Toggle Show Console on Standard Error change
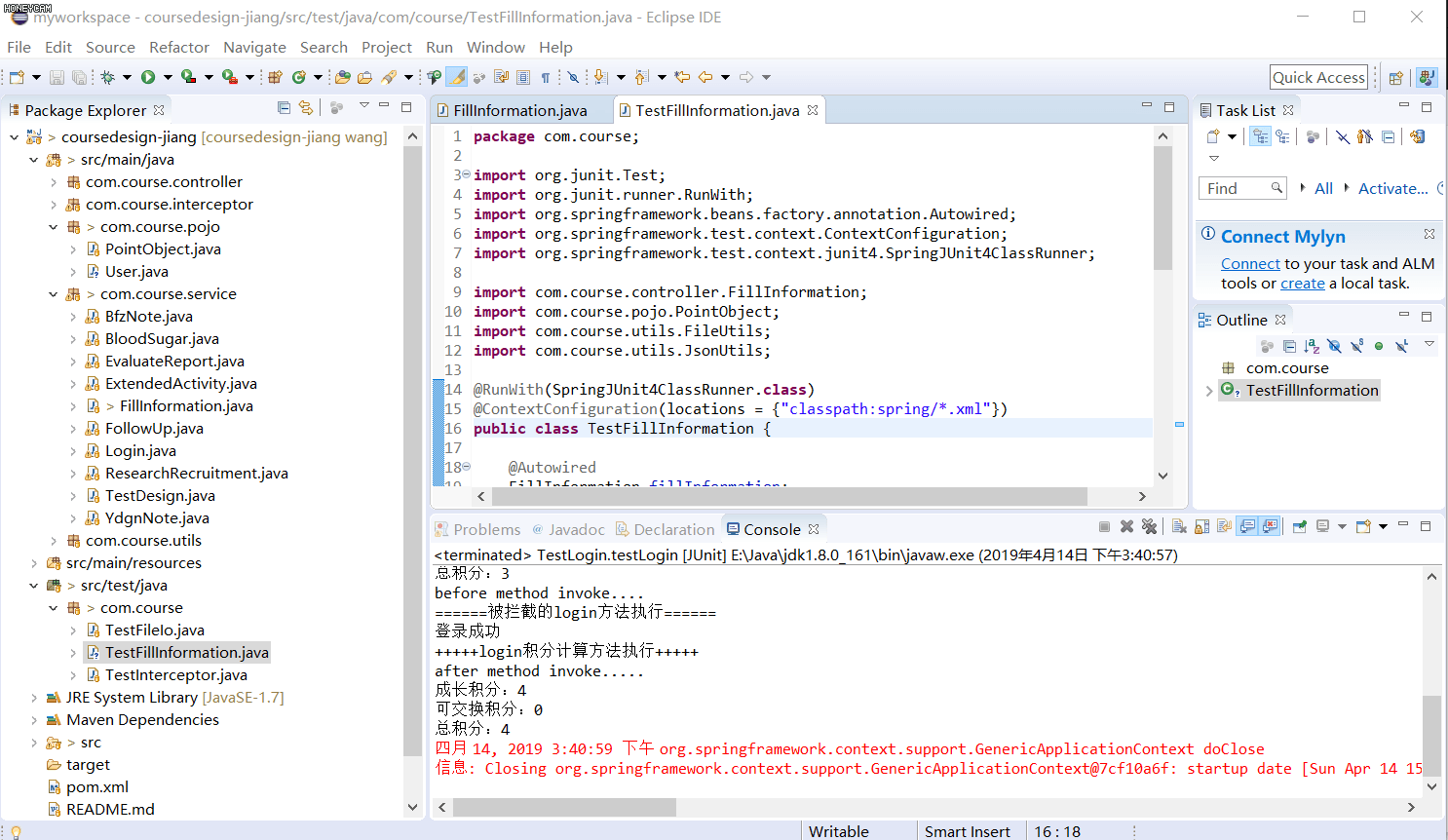This screenshot has width=1448, height=840. [x=1270, y=526]
